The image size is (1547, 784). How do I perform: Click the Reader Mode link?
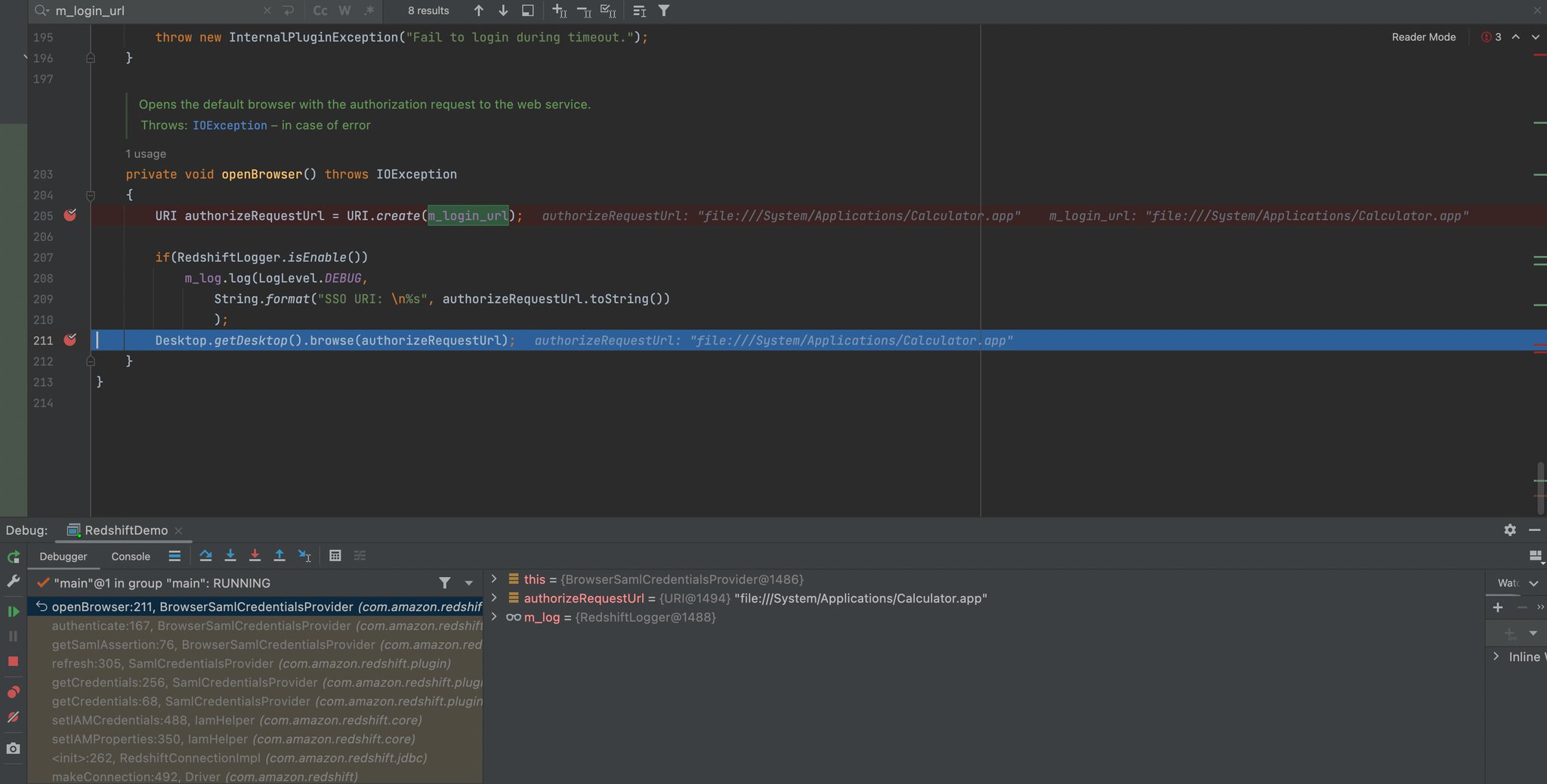[x=1422, y=36]
